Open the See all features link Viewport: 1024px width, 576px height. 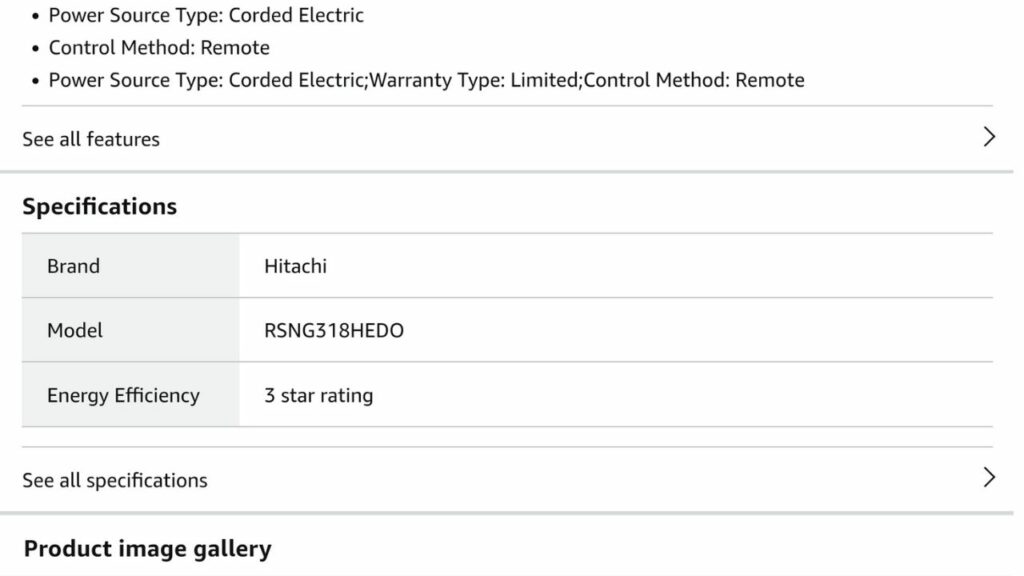91,139
